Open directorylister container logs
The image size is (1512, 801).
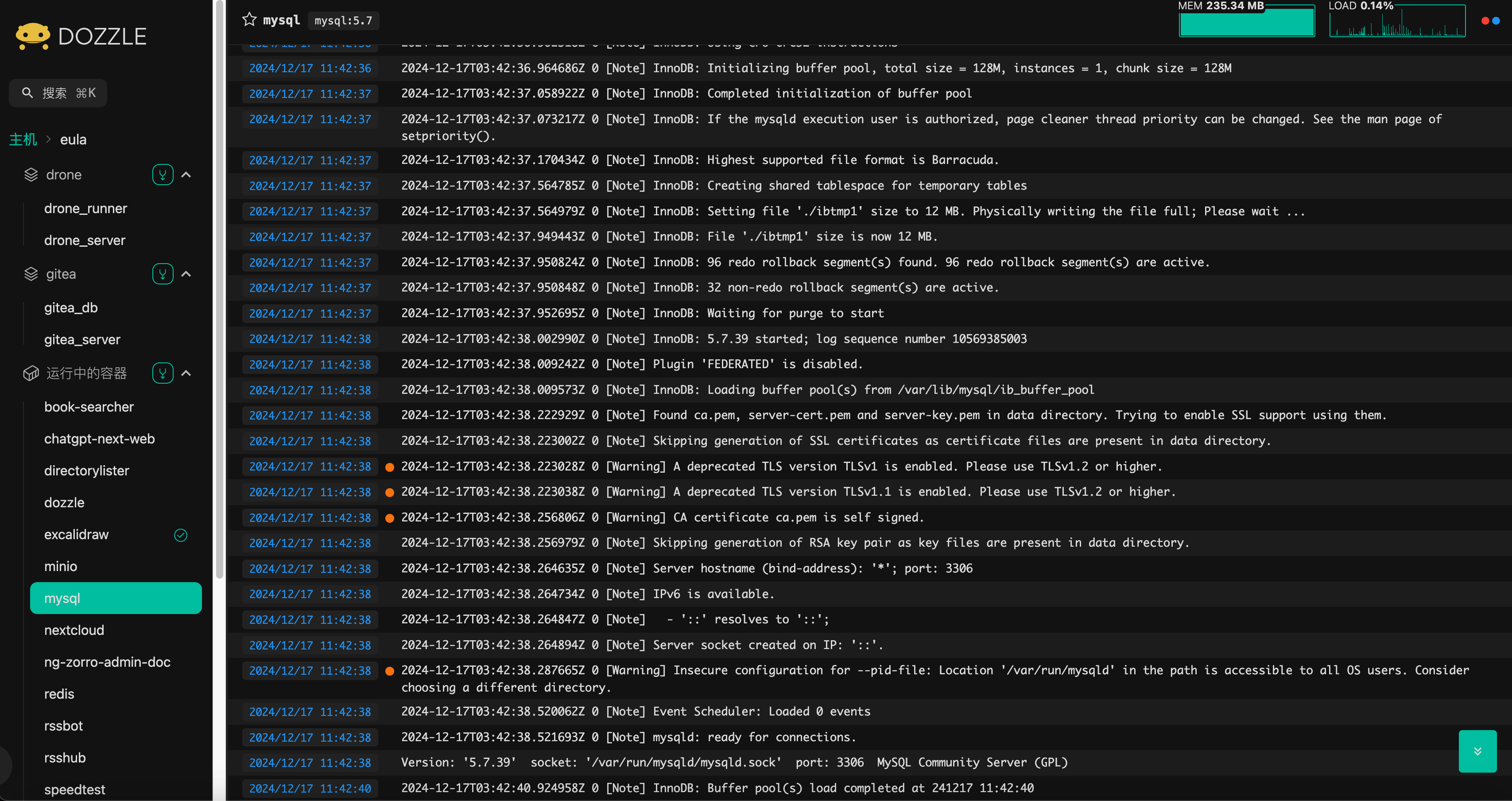pos(86,471)
